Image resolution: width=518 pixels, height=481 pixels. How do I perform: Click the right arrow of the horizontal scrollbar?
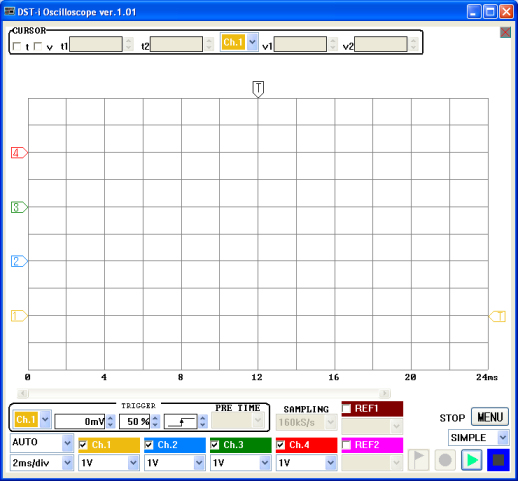pos(385,393)
